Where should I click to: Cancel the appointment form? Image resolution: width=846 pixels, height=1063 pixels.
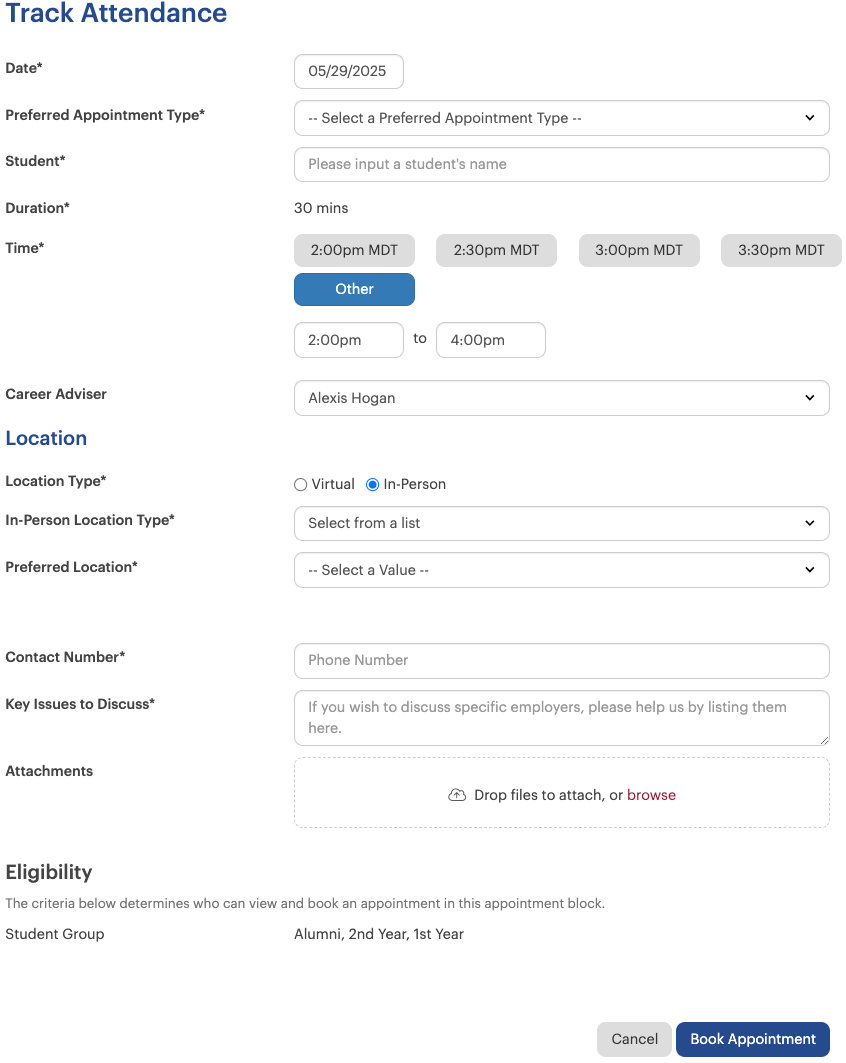[x=634, y=1039]
